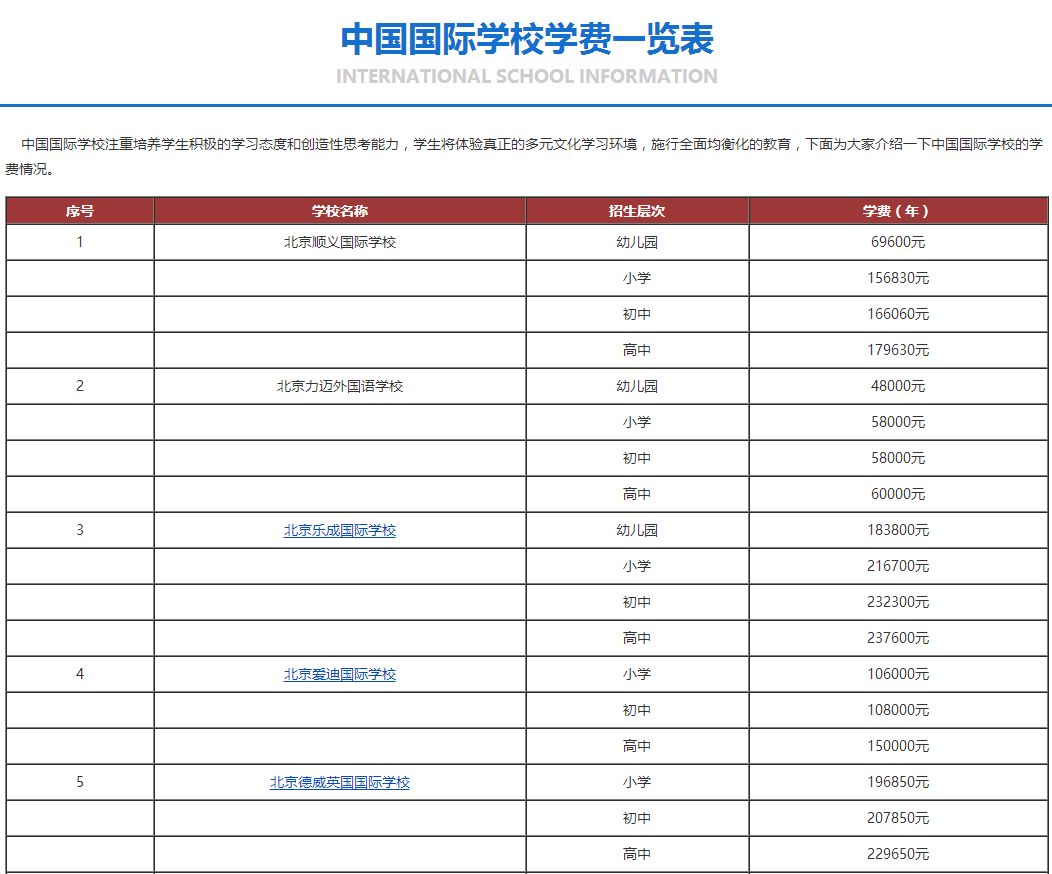Click 小学 in 北京爱迪国际学校 row

click(x=637, y=674)
